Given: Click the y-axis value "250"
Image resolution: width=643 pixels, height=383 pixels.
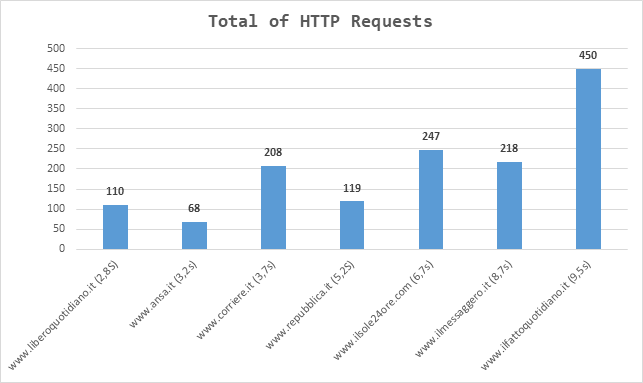Looking at the screenshot, I should (56, 148).
